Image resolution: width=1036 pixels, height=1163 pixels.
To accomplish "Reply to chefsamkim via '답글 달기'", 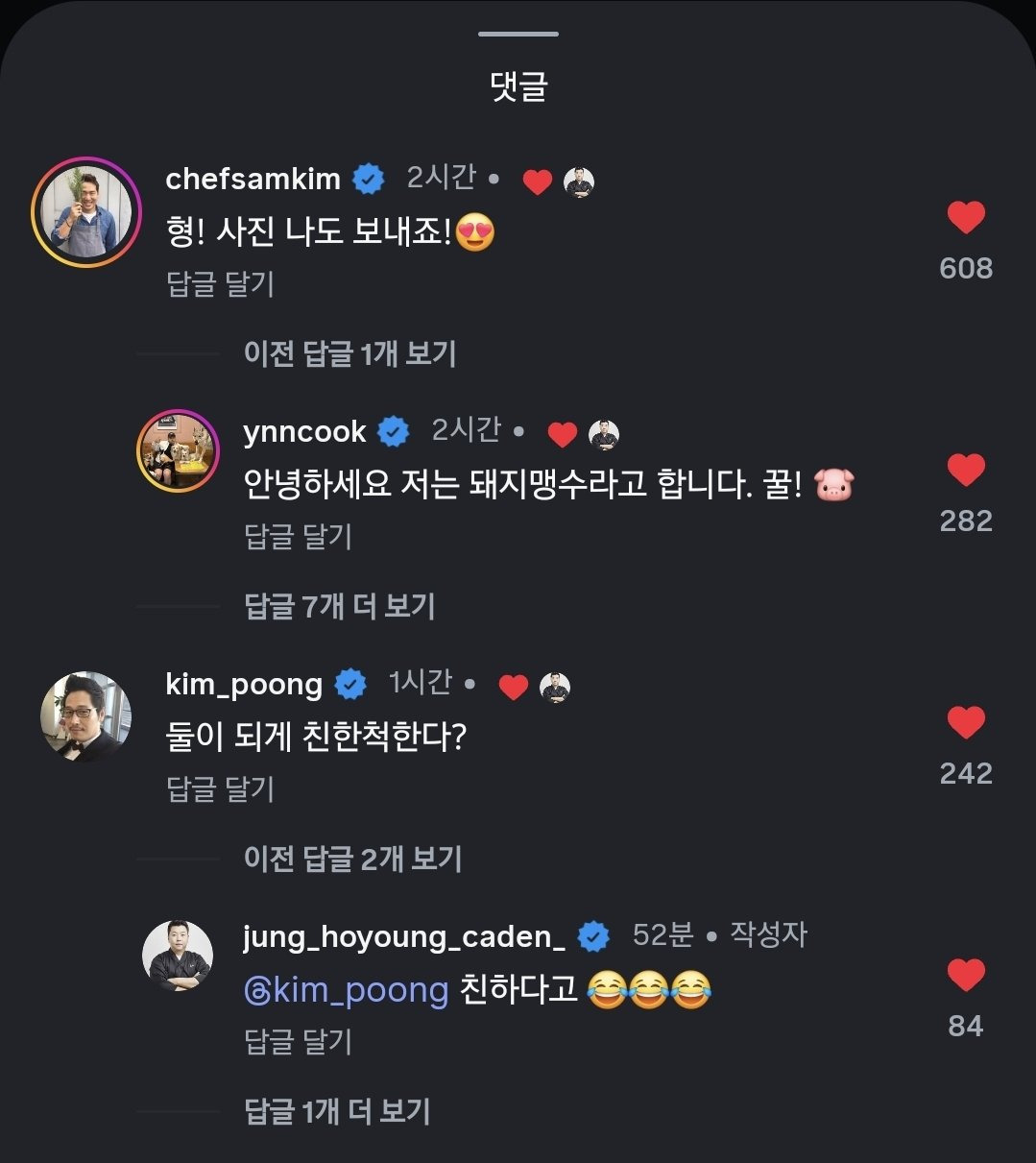I will (221, 284).
